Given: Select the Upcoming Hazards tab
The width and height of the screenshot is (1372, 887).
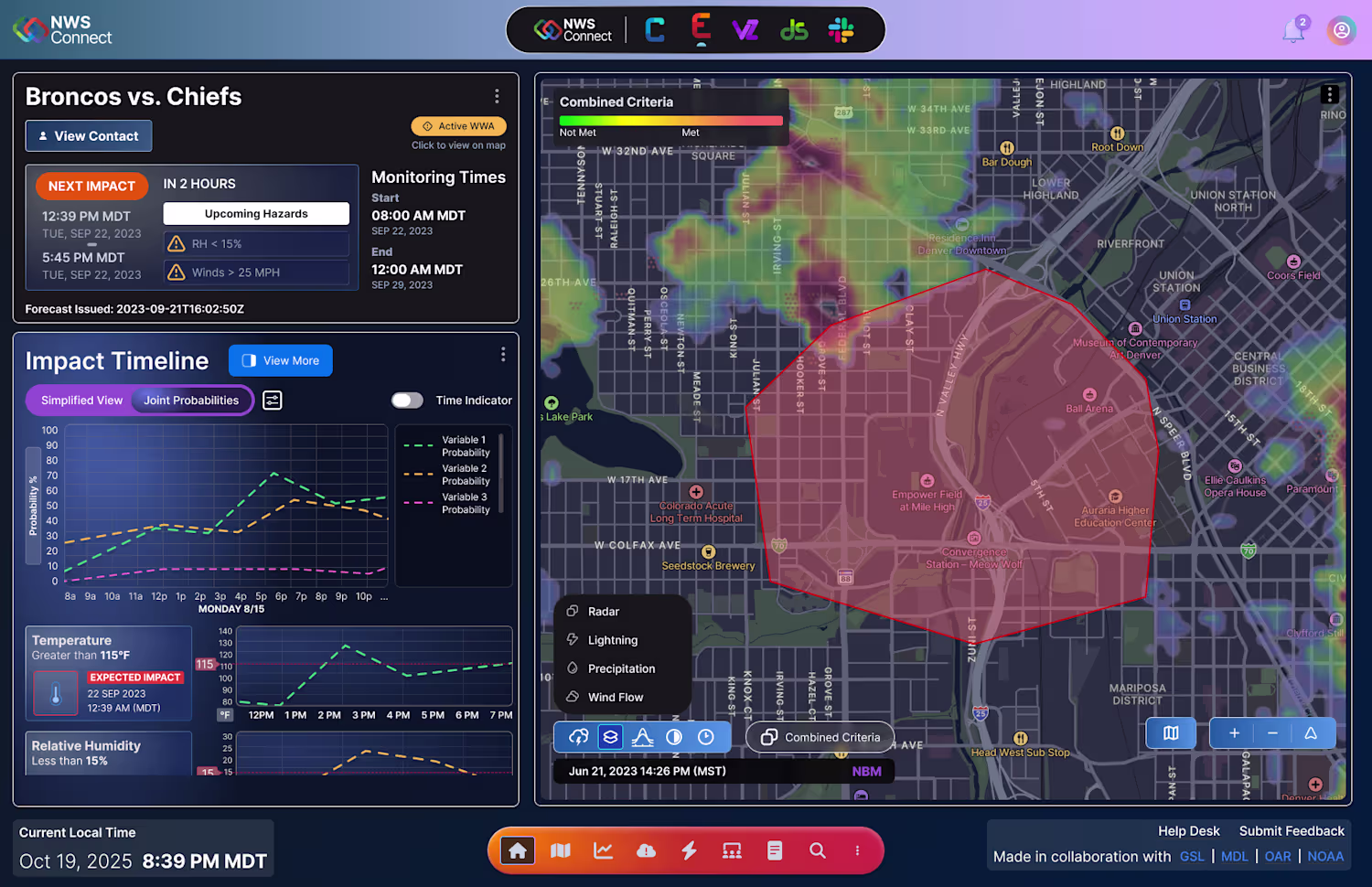Looking at the screenshot, I should [256, 214].
